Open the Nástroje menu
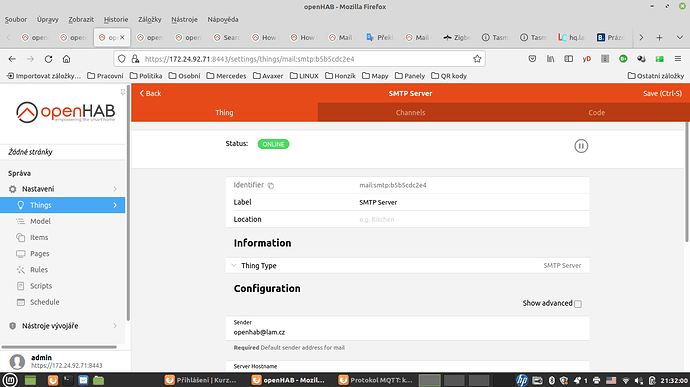The width and height of the screenshot is (690, 387). click(x=184, y=19)
